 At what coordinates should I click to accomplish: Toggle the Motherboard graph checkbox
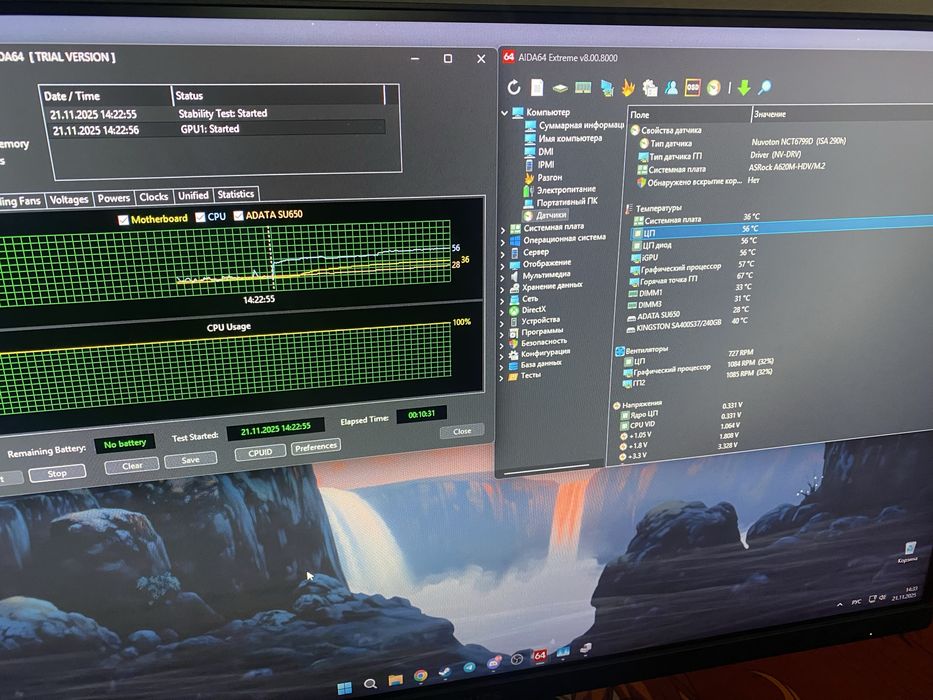(x=124, y=220)
